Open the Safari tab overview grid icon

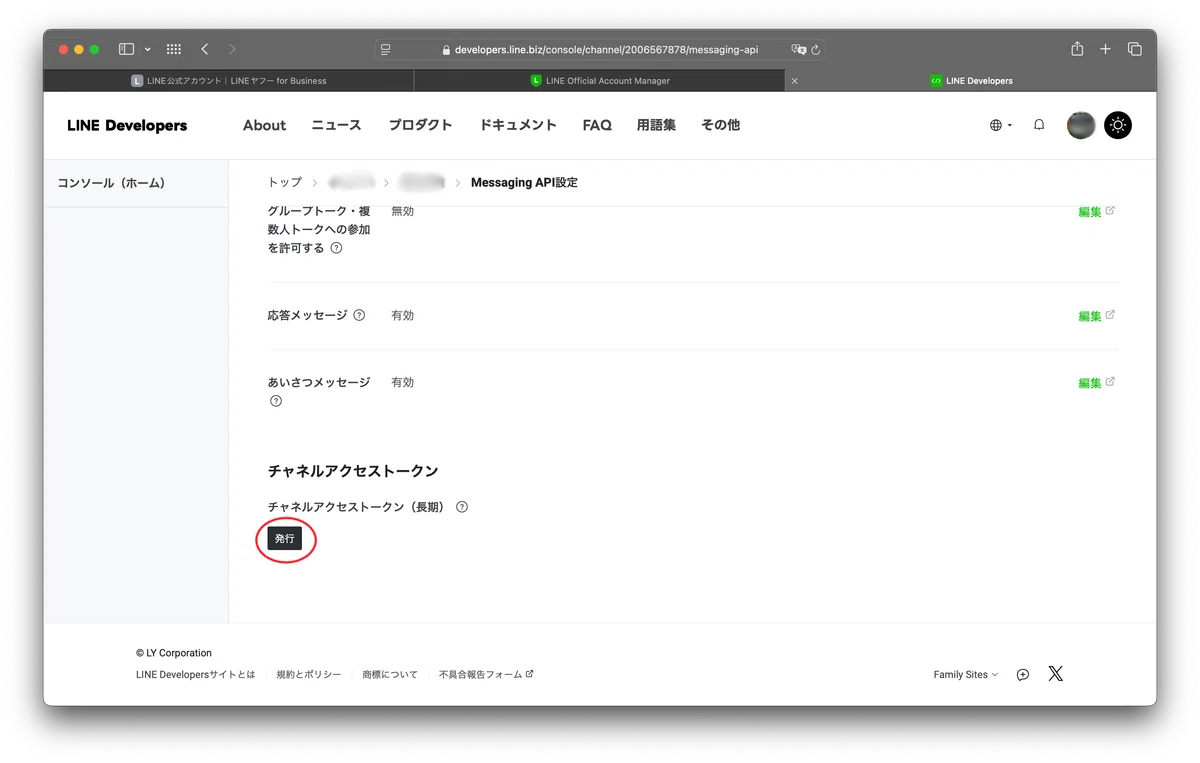click(173, 49)
